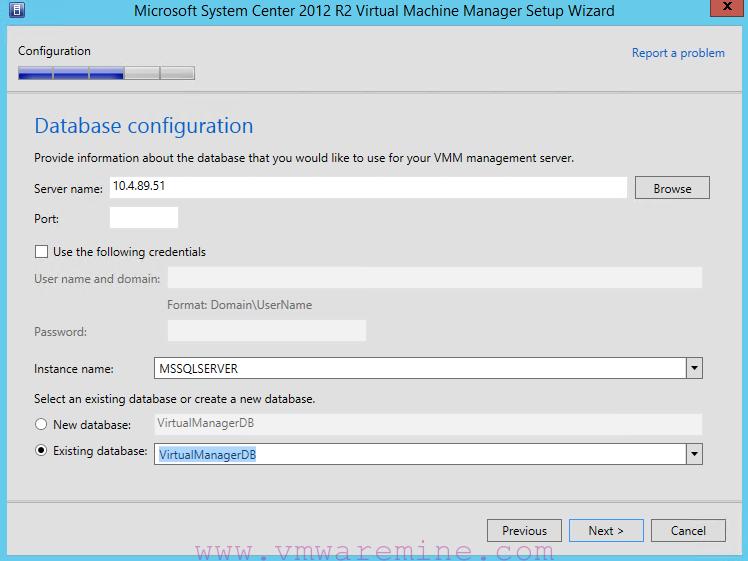Click the Database configuration heading

pyautogui.click(x=144, y=126)
